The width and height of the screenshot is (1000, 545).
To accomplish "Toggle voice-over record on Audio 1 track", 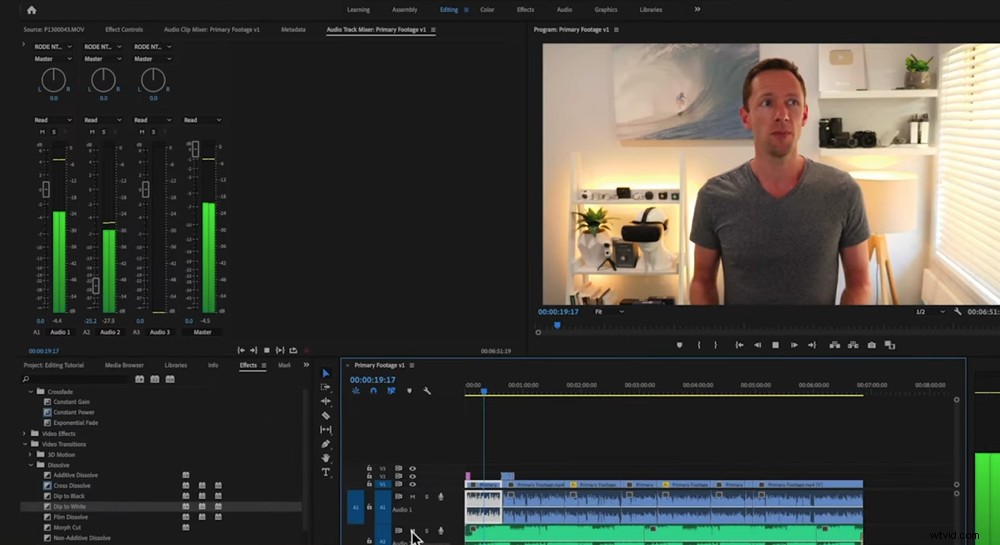I will click(x=441, y=497).
